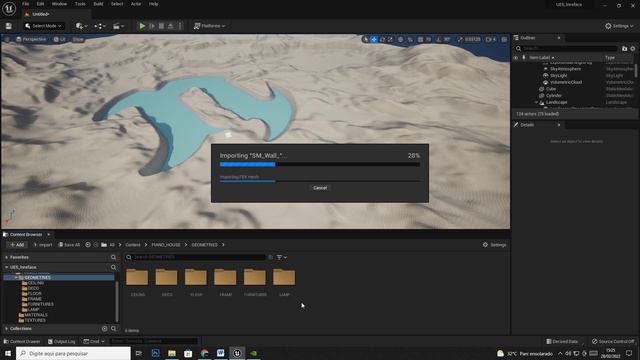This screenshot has width=640, height=360.
Task: Collapse the Landscape item in the Outliner
Action: click(x=536, y=102)
